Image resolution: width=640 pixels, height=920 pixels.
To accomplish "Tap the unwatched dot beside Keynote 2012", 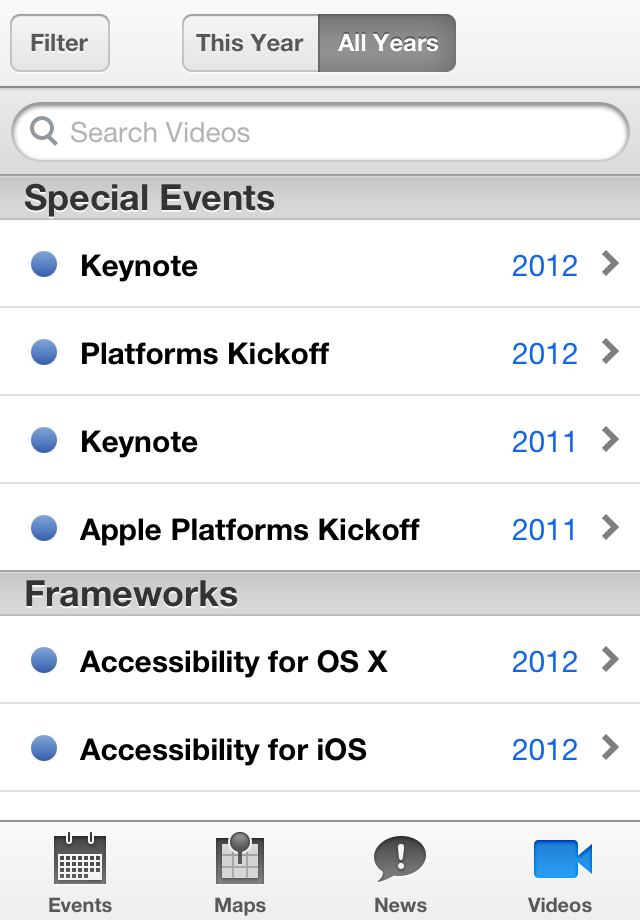I will 44,264.
